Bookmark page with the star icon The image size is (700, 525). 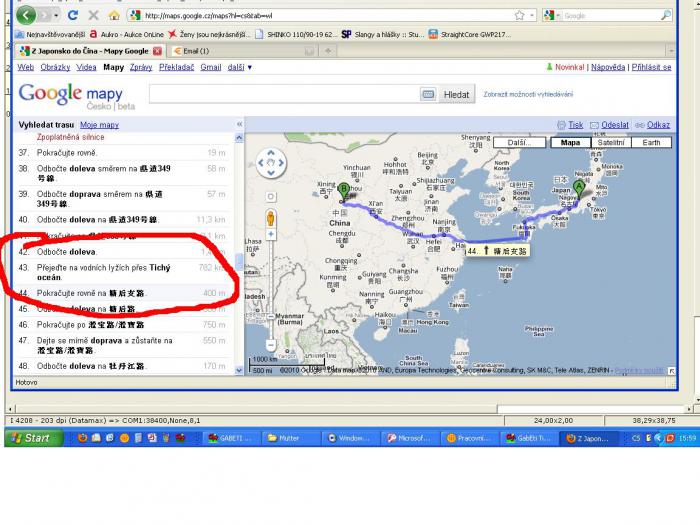coord(519,16)
